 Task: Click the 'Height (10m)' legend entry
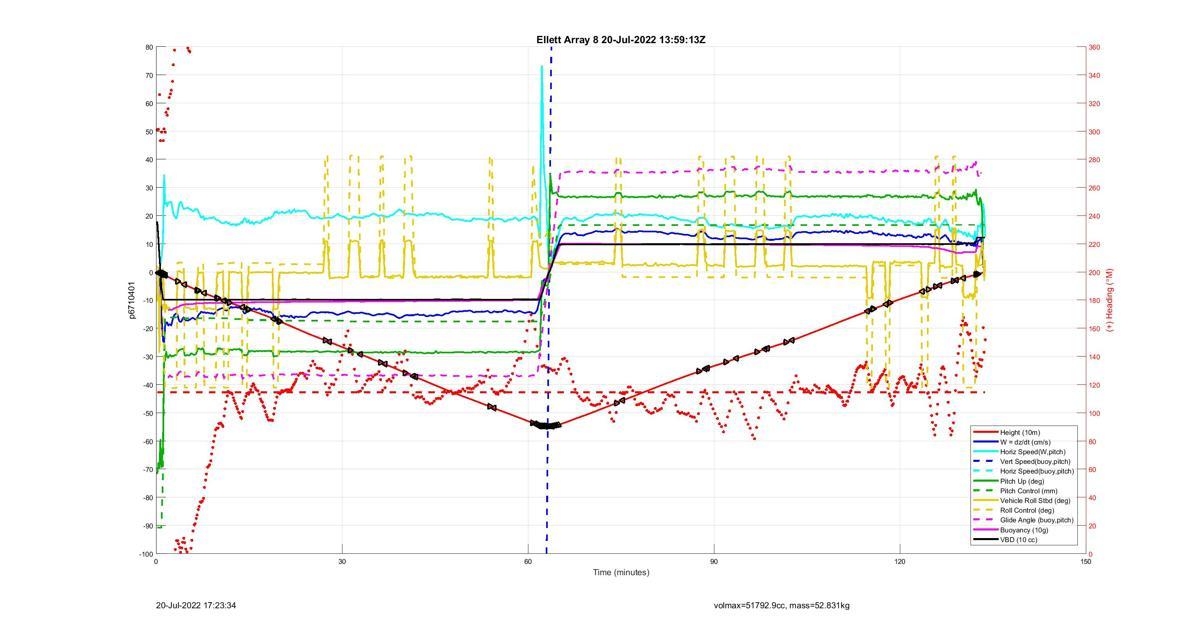pos(1020,432)
